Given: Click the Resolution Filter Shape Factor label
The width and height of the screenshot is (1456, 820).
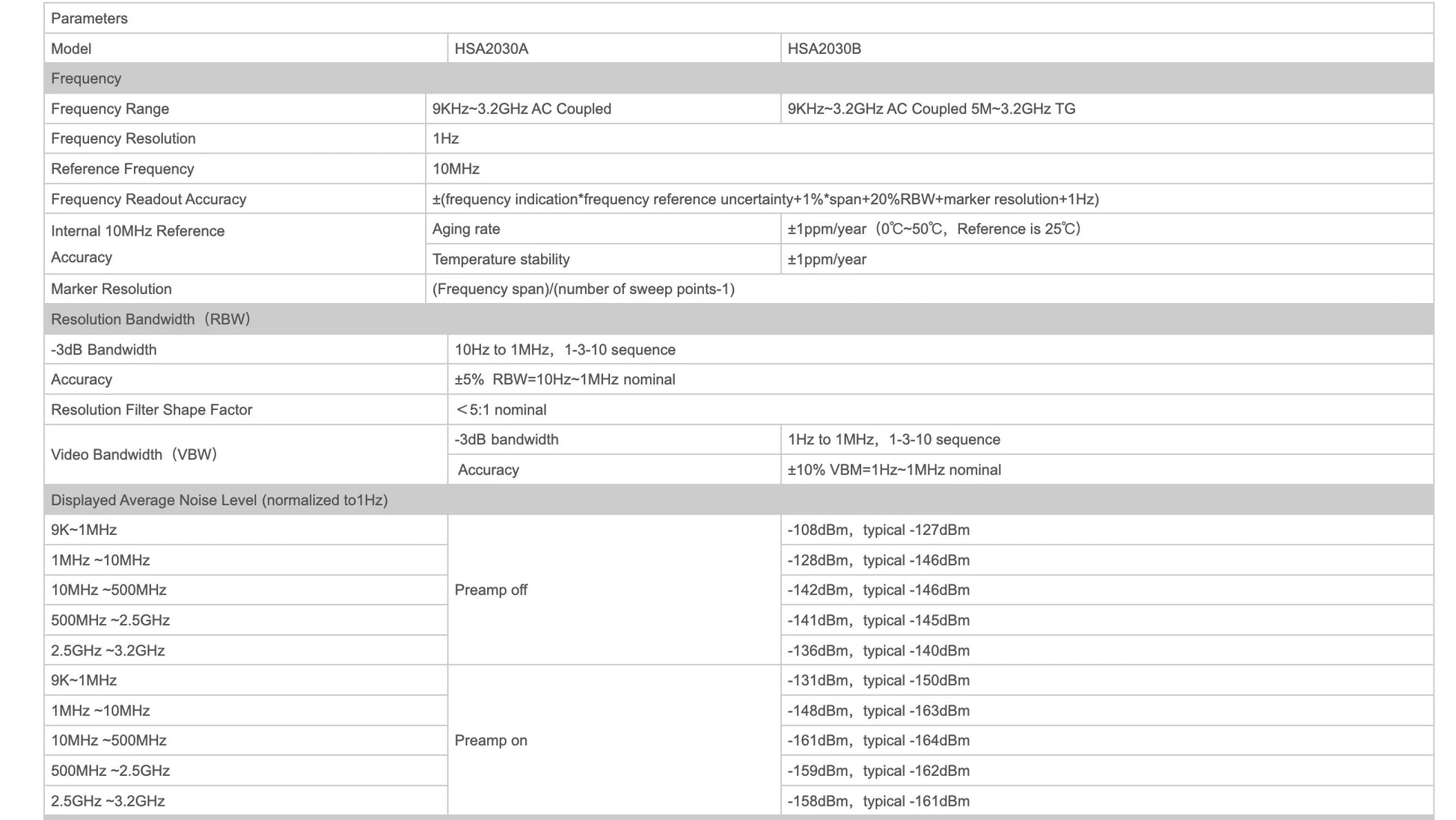Looking at the screenshot, I should pos(151,410).
